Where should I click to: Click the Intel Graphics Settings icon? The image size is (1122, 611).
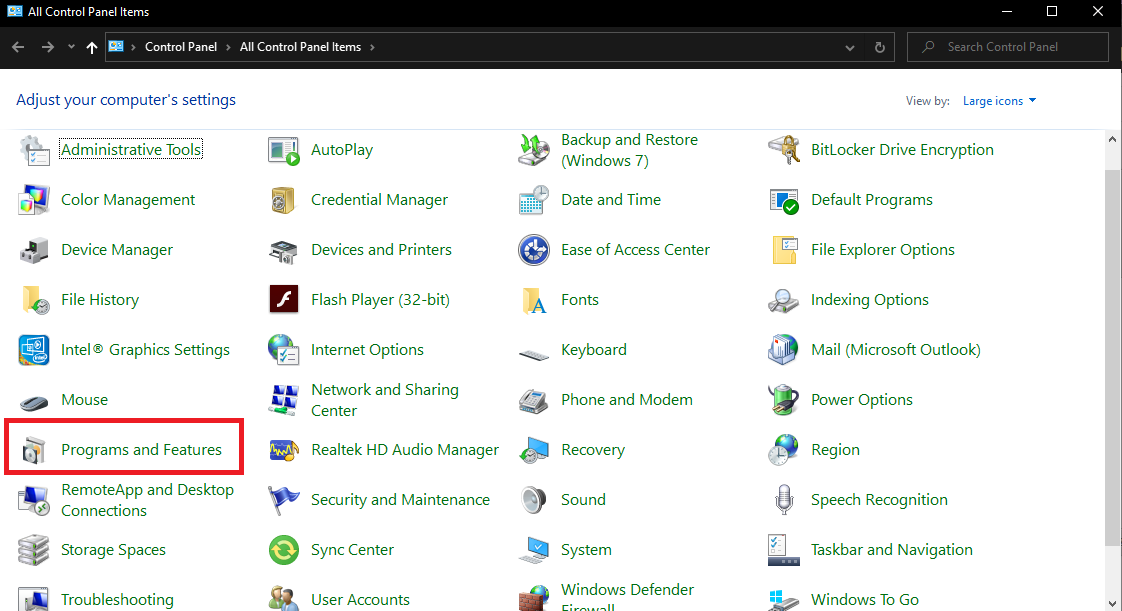pyautogui.click(x=34, y=350)
